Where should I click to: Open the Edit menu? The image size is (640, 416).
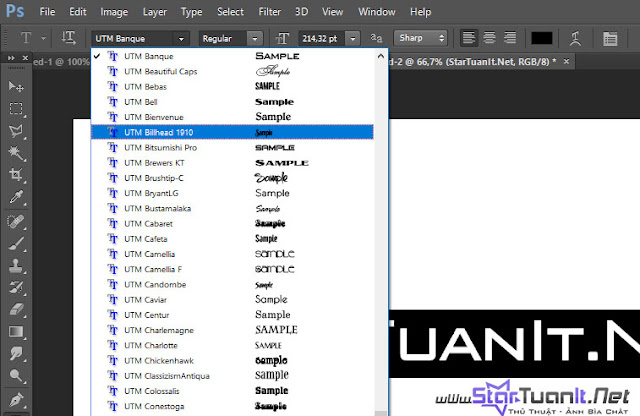tap(78, 12)
